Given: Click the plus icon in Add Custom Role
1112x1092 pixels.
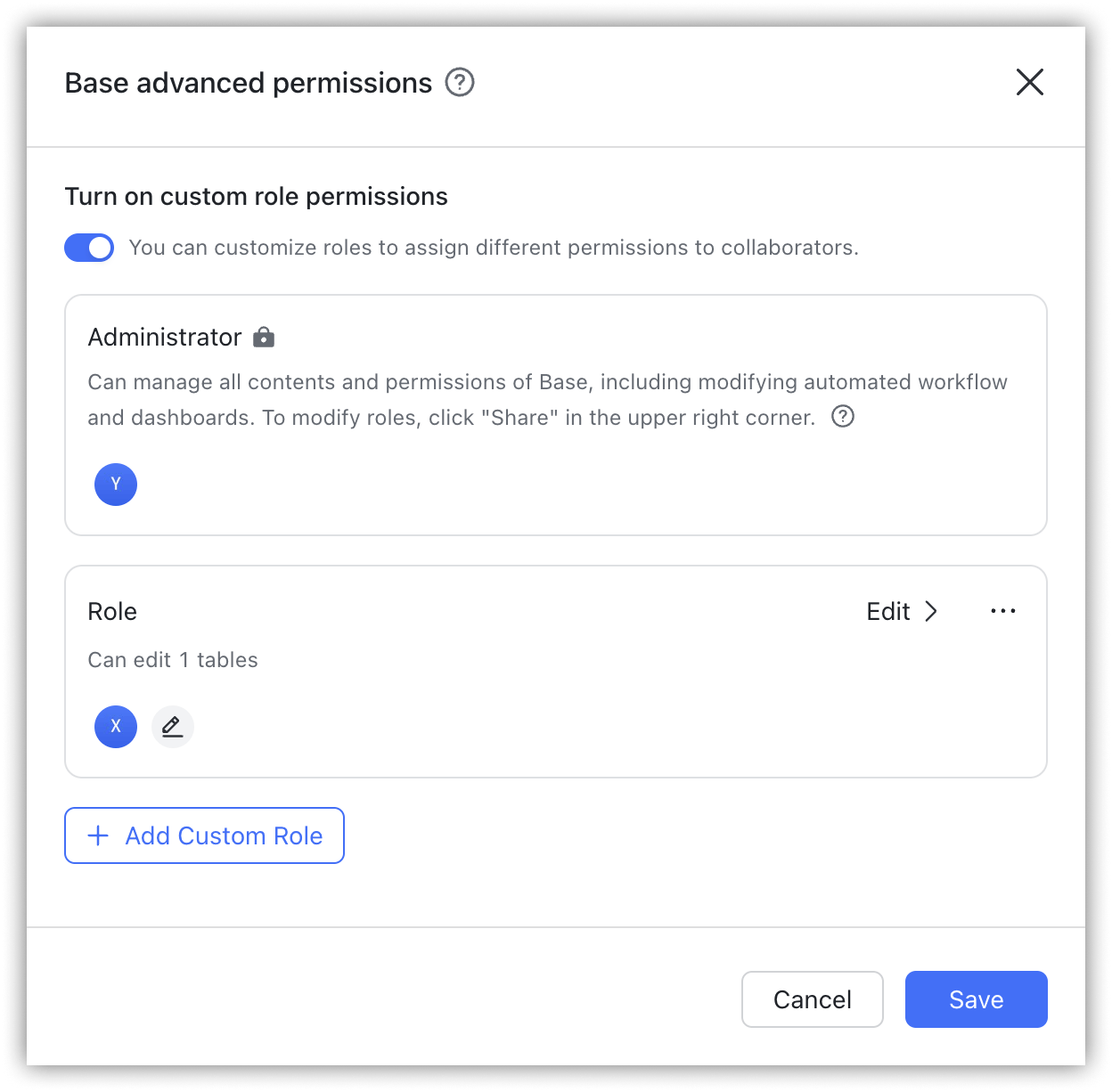Looking at the screenshot, I should coord(98,835).
